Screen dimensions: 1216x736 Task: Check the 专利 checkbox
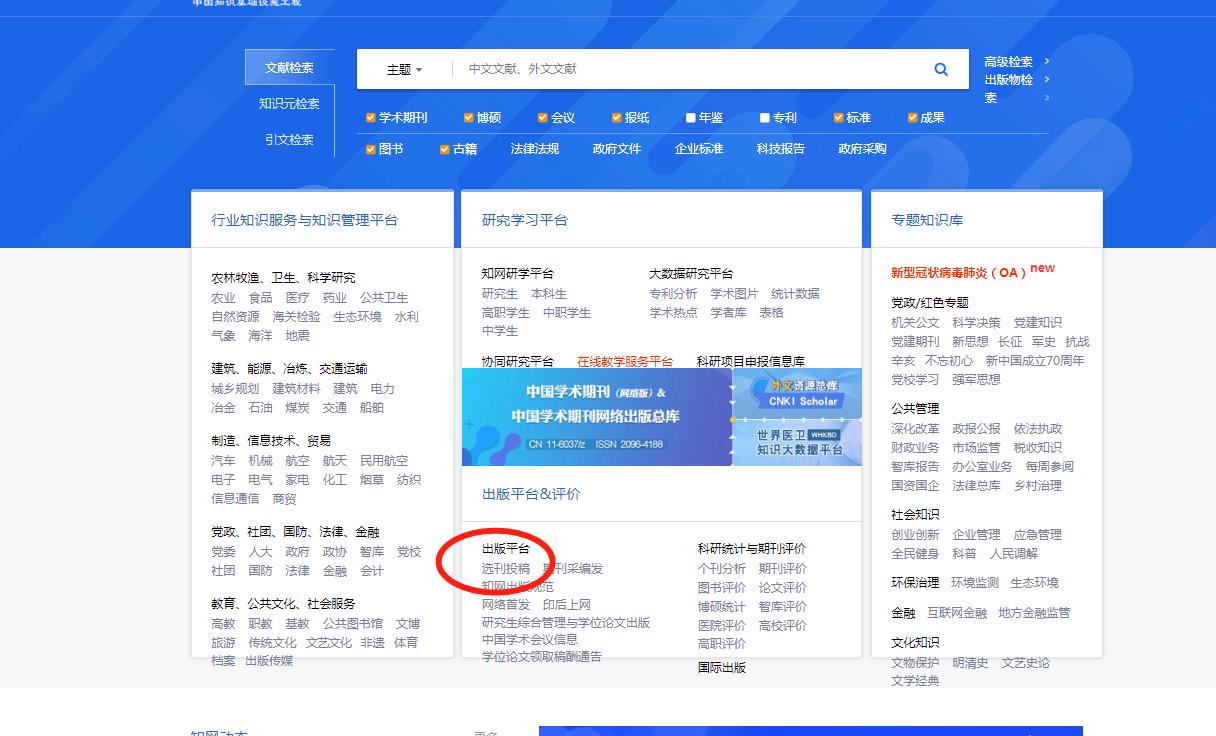click(x=764, y=117)
